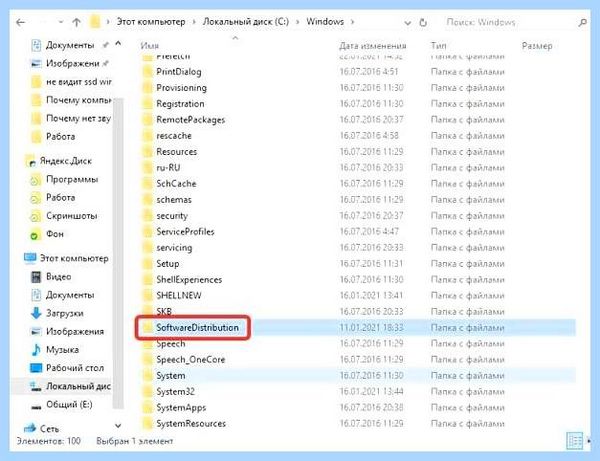Refresh the Windows folder view
Screen dimensions: 600x461
(x=423, y=23)
